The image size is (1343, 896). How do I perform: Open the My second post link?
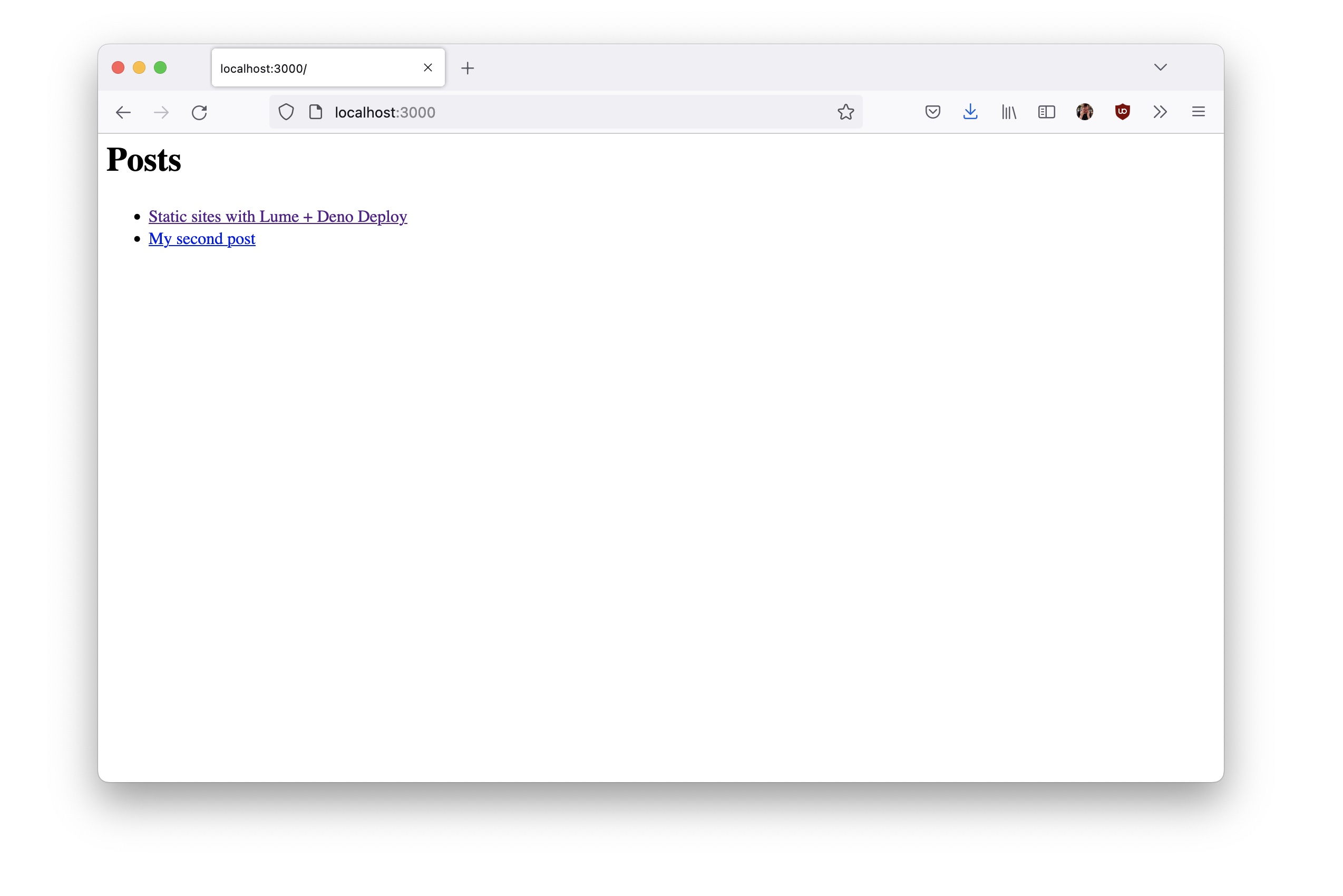(x=201, y=238)
